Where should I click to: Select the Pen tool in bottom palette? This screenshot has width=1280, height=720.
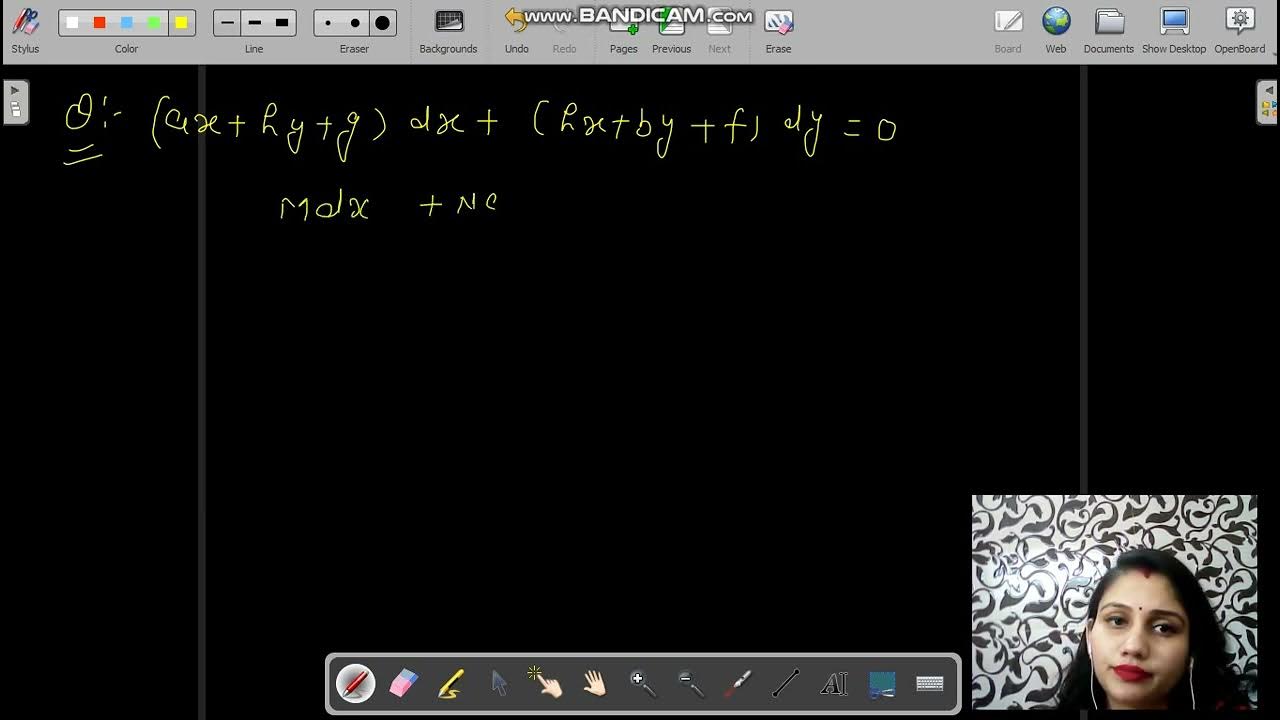(x=355, y=684)
